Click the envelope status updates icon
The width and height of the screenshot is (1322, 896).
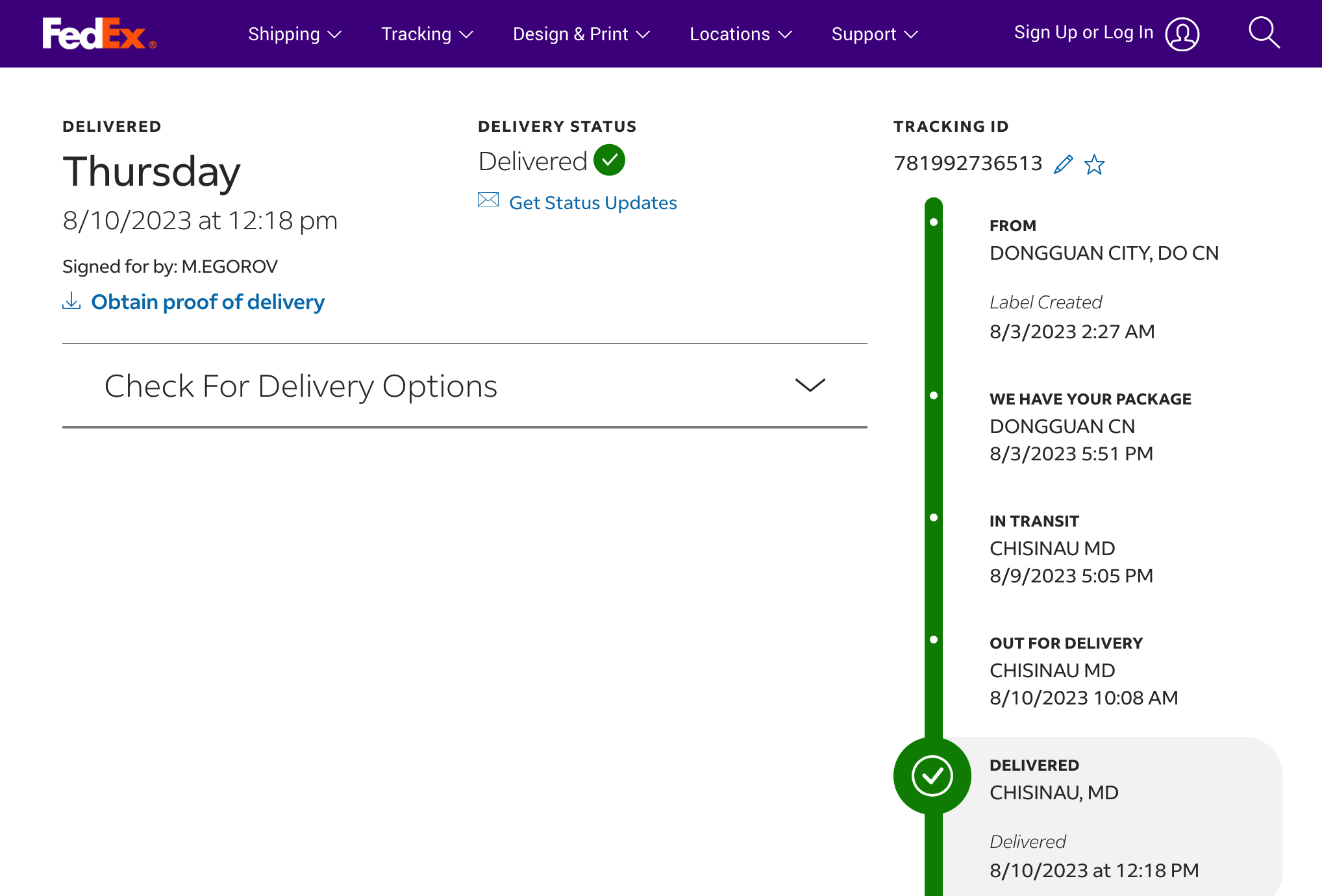click(x=488, y=200)
